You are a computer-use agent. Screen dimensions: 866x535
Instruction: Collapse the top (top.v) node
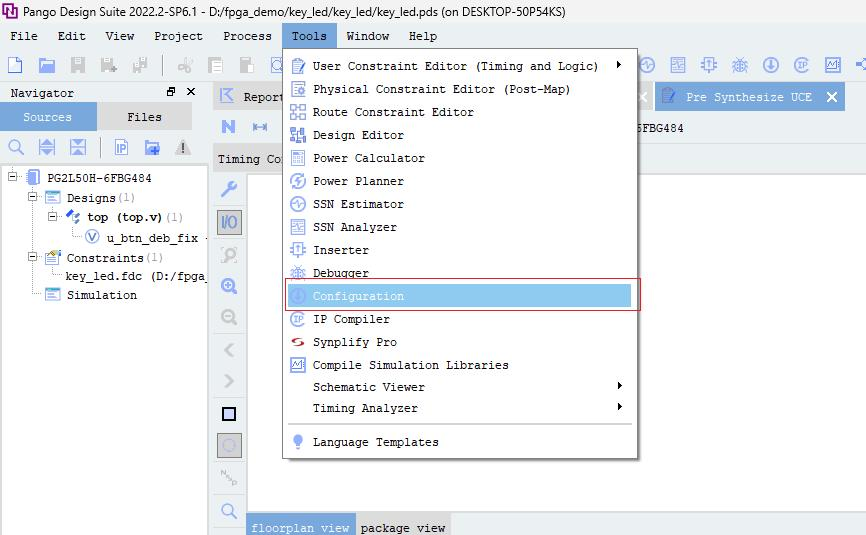click(x=52, y=216)
